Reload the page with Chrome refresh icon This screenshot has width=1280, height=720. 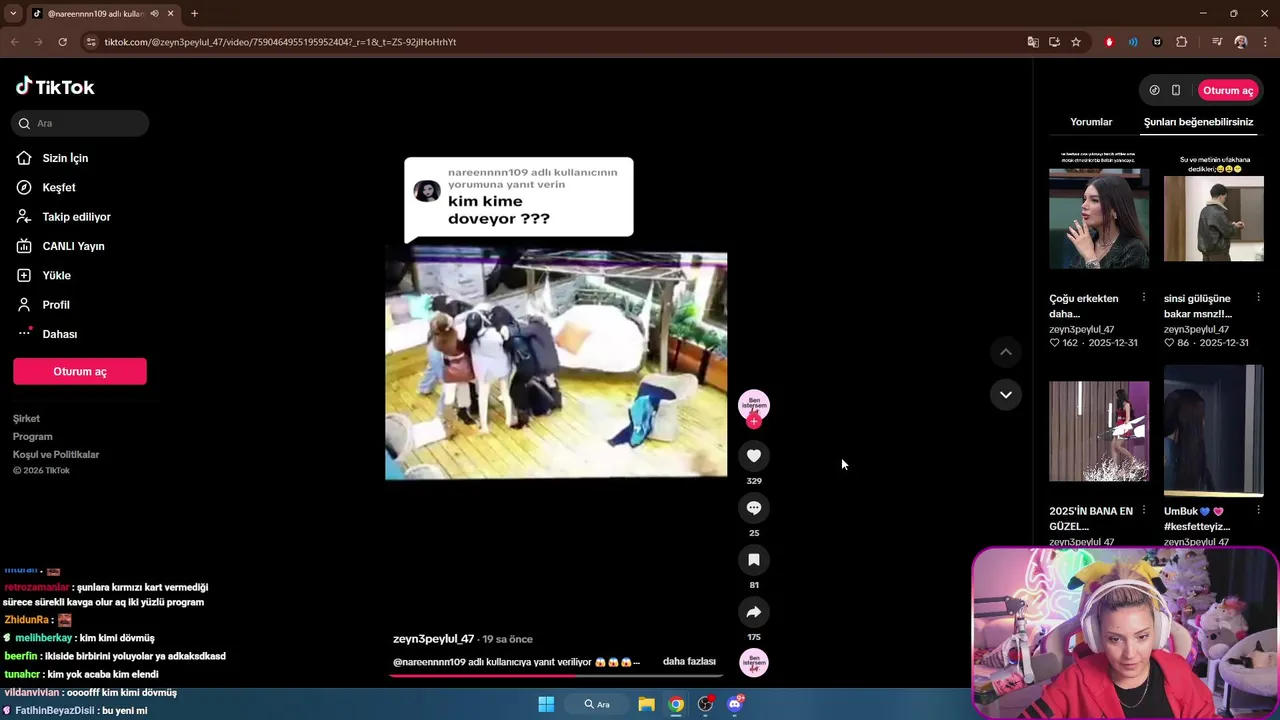[62, 42]
